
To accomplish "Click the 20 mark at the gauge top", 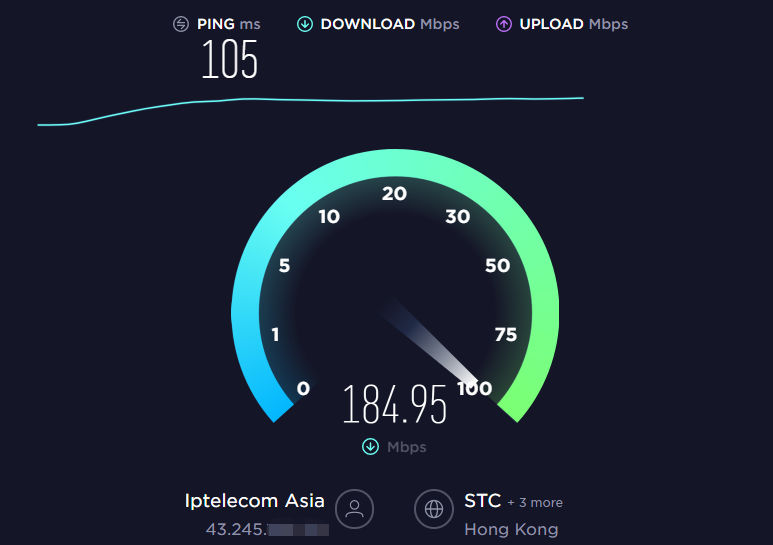I will [x=394, y=193].
